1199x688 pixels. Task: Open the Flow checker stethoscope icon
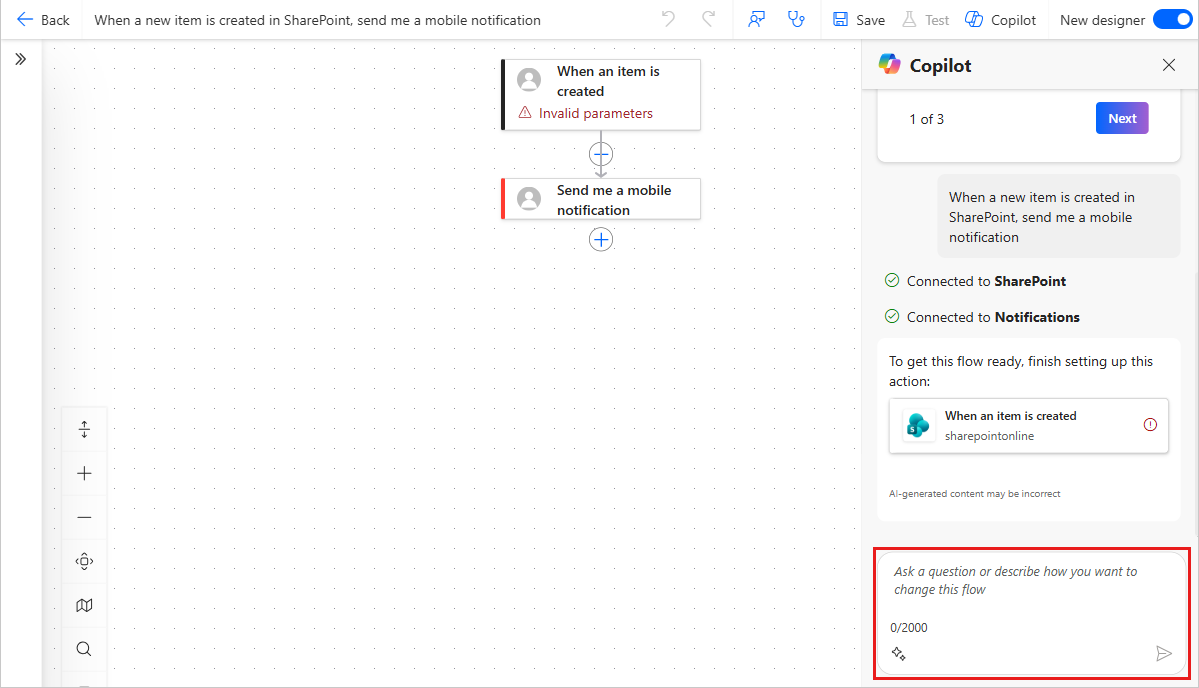point(796,20)
